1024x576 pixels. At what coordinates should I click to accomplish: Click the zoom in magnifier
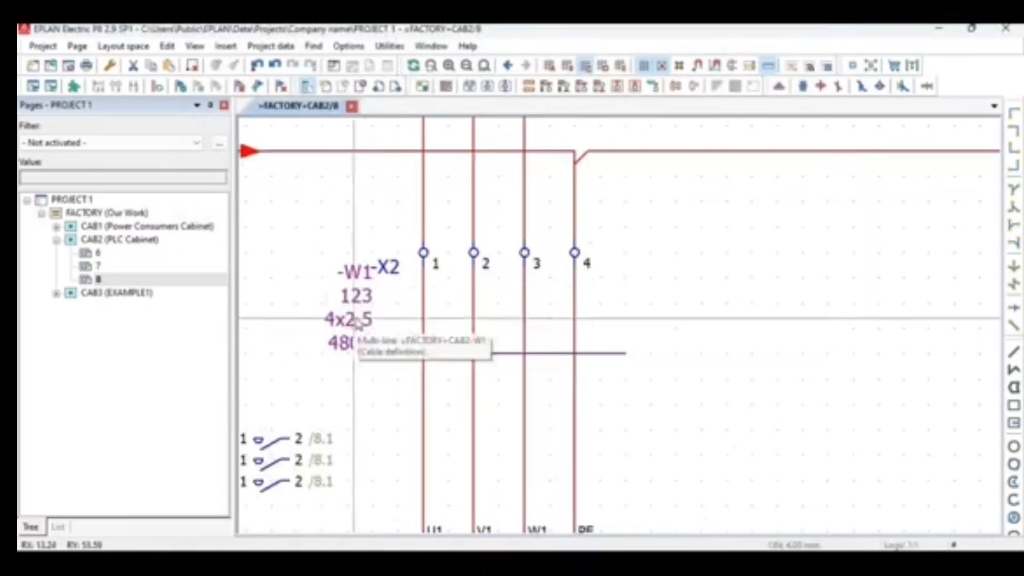(449, 65)
